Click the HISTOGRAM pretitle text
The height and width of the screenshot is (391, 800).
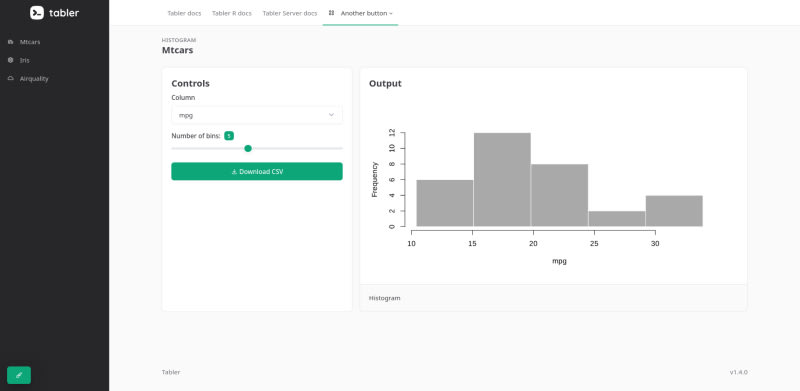pos(179,40)
